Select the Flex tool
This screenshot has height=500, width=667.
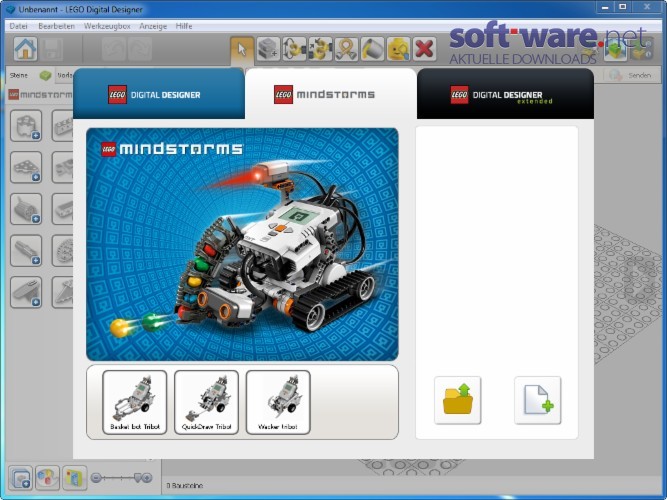pyautogui.click(x=346, y=49)
